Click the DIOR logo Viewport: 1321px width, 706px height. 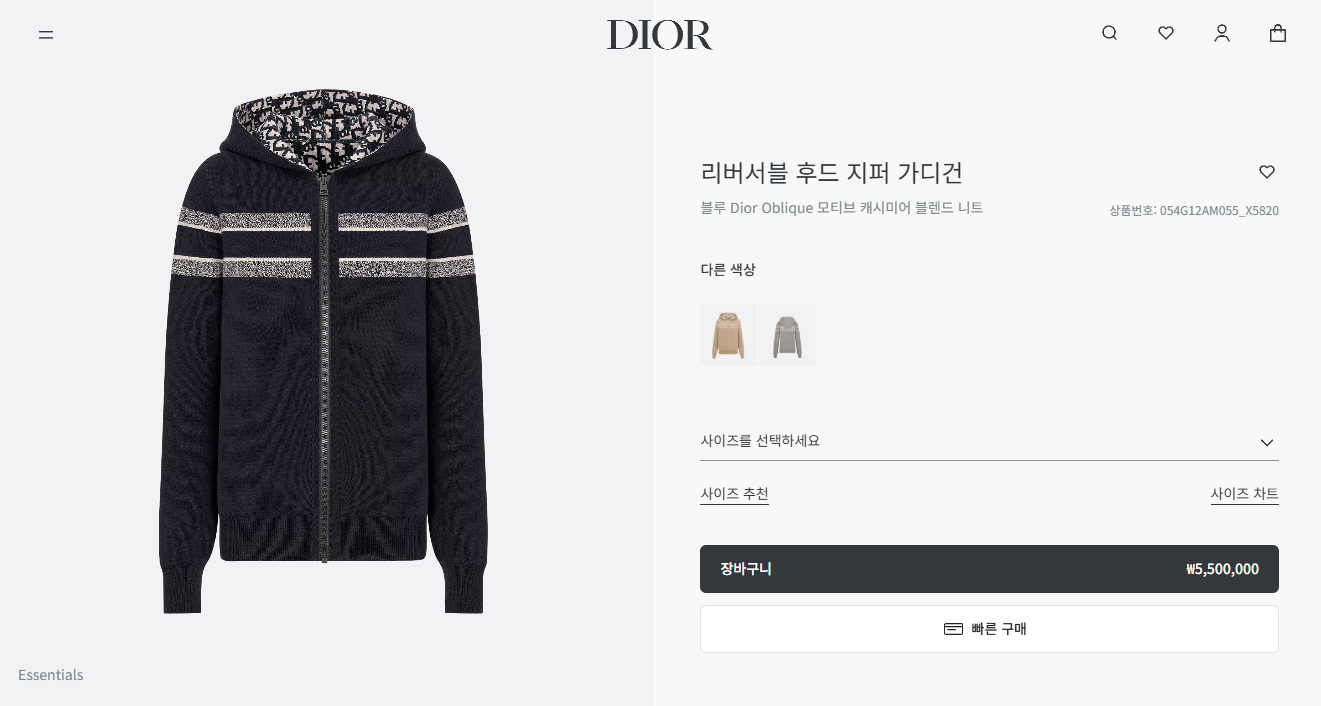[660, 35]
